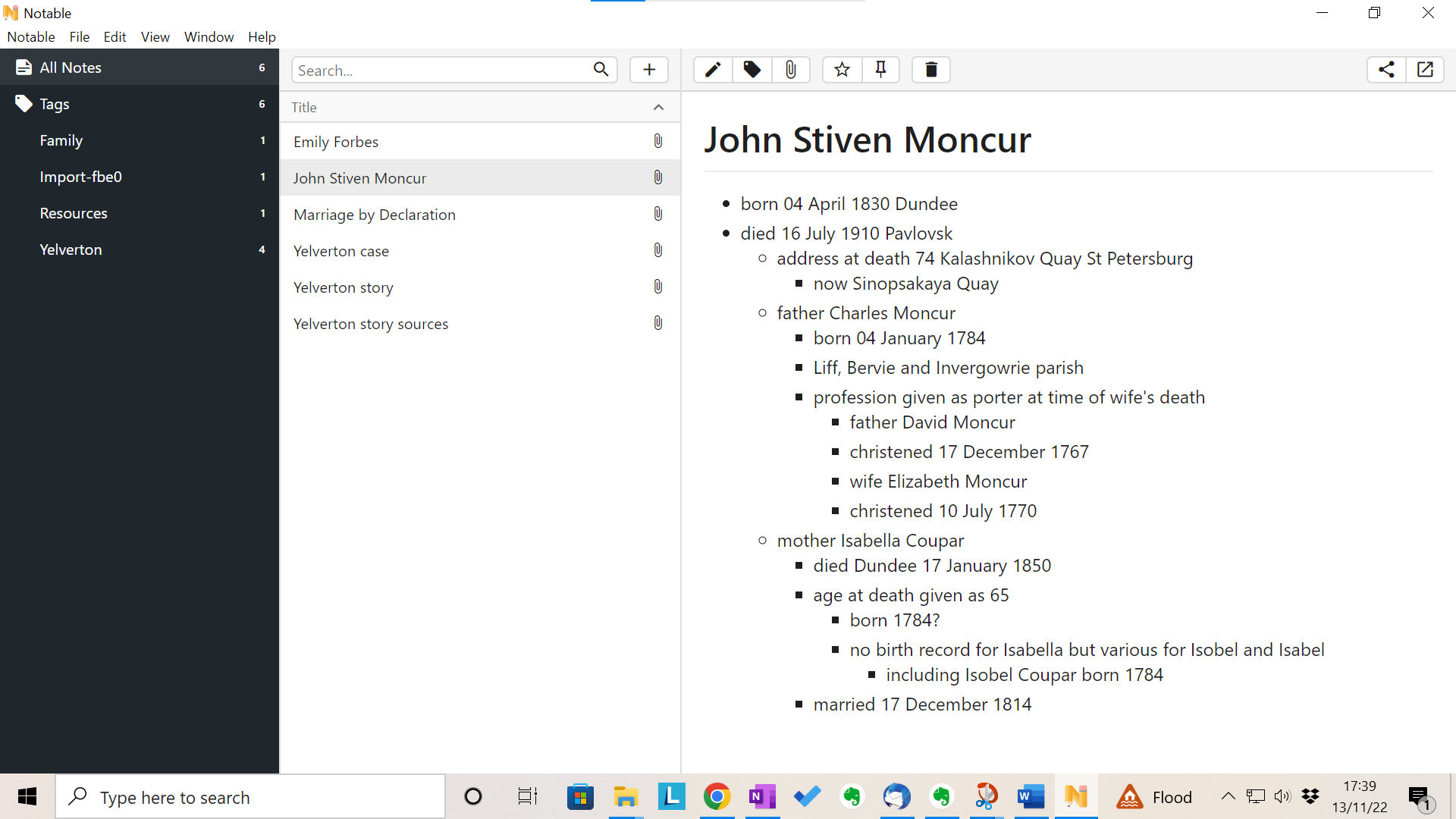Click the attachments paperclip toolbar icon

pos(790,70)
